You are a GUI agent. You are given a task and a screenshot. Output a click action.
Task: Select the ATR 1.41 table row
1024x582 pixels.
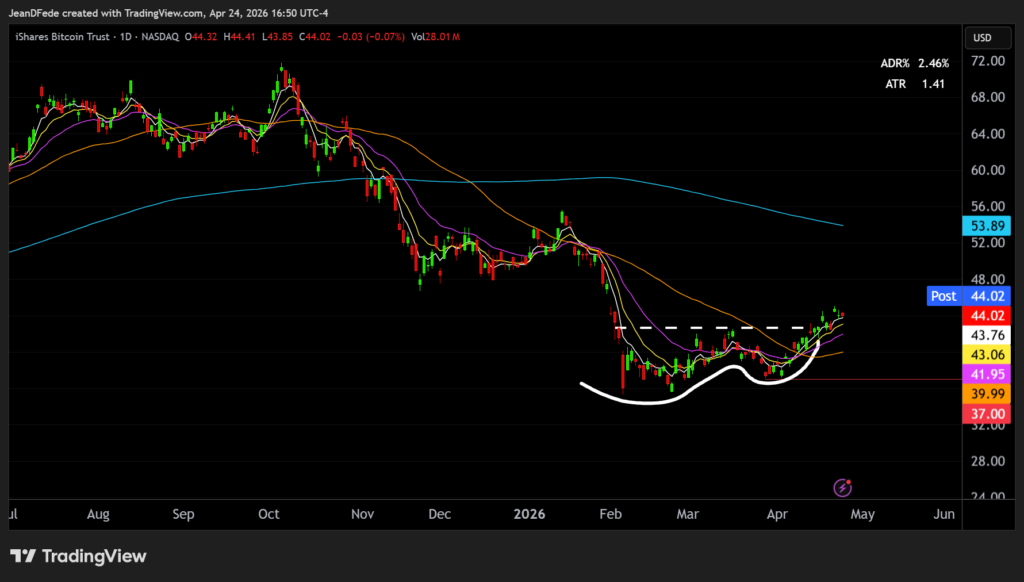(914, 84)
